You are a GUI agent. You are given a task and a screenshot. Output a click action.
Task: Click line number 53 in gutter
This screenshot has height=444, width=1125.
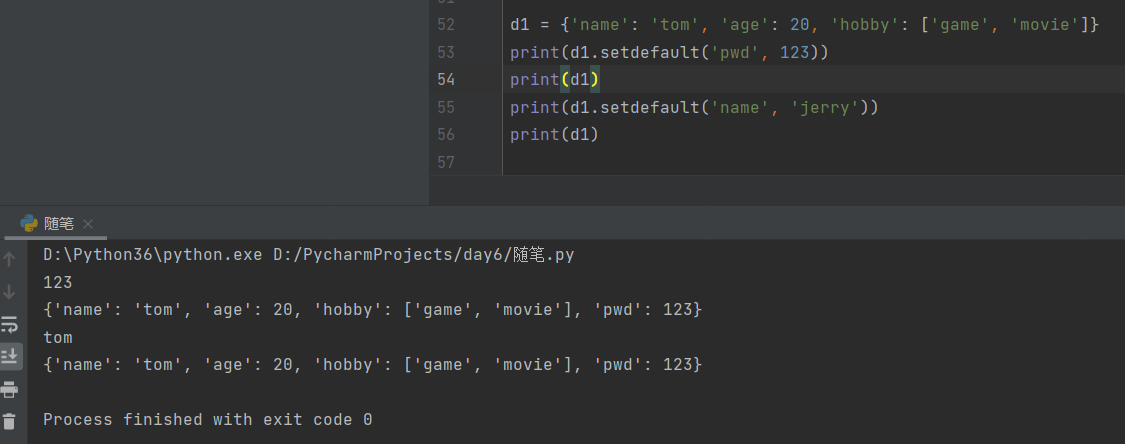click(x=446, y=52)
